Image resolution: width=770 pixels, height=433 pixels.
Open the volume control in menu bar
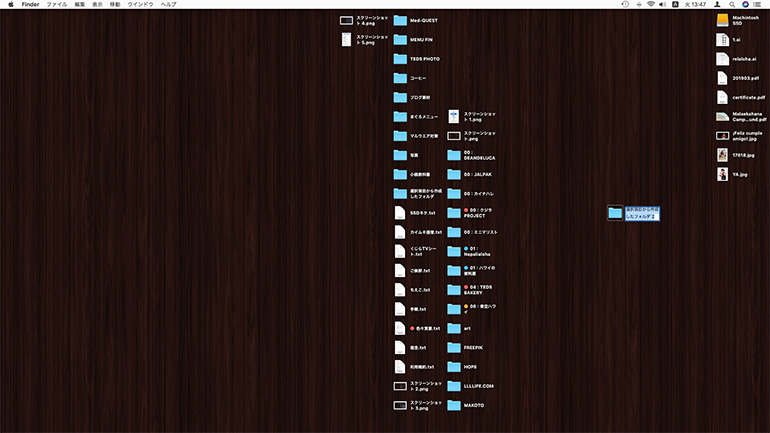tap(664, 4)
